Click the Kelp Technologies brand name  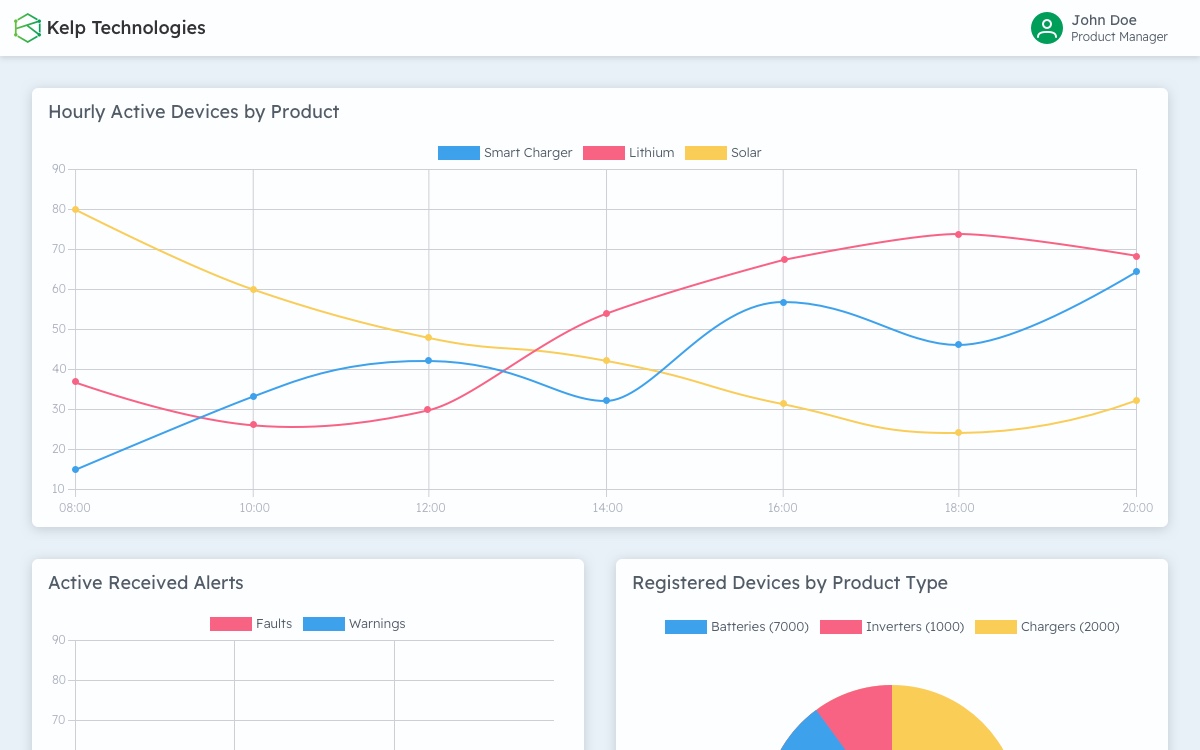pyautogui.click(x=126, y=28)
